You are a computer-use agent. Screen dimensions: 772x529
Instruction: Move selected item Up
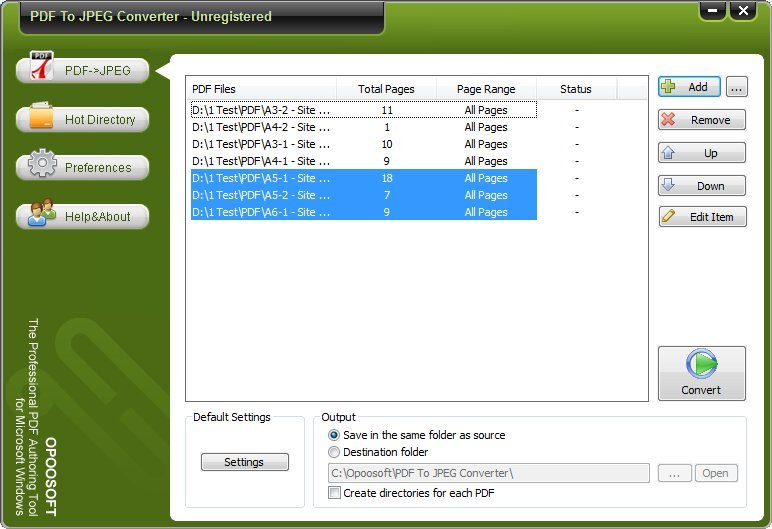pyautogui.click(x=702, y=153)
